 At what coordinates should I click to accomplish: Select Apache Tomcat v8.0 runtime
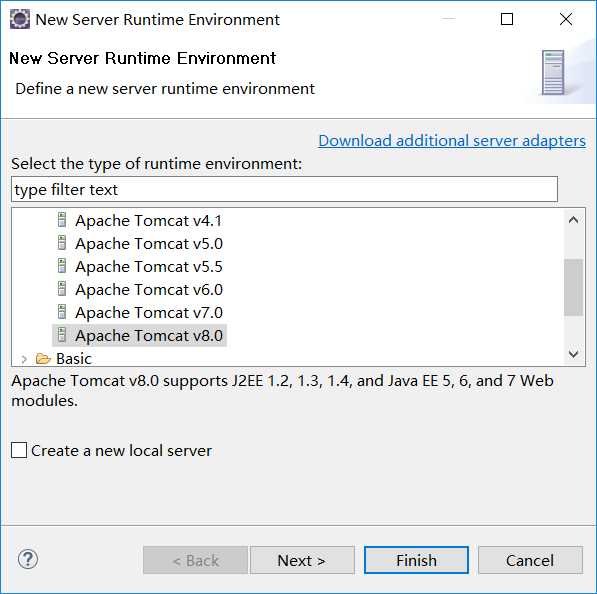(149, 335)
